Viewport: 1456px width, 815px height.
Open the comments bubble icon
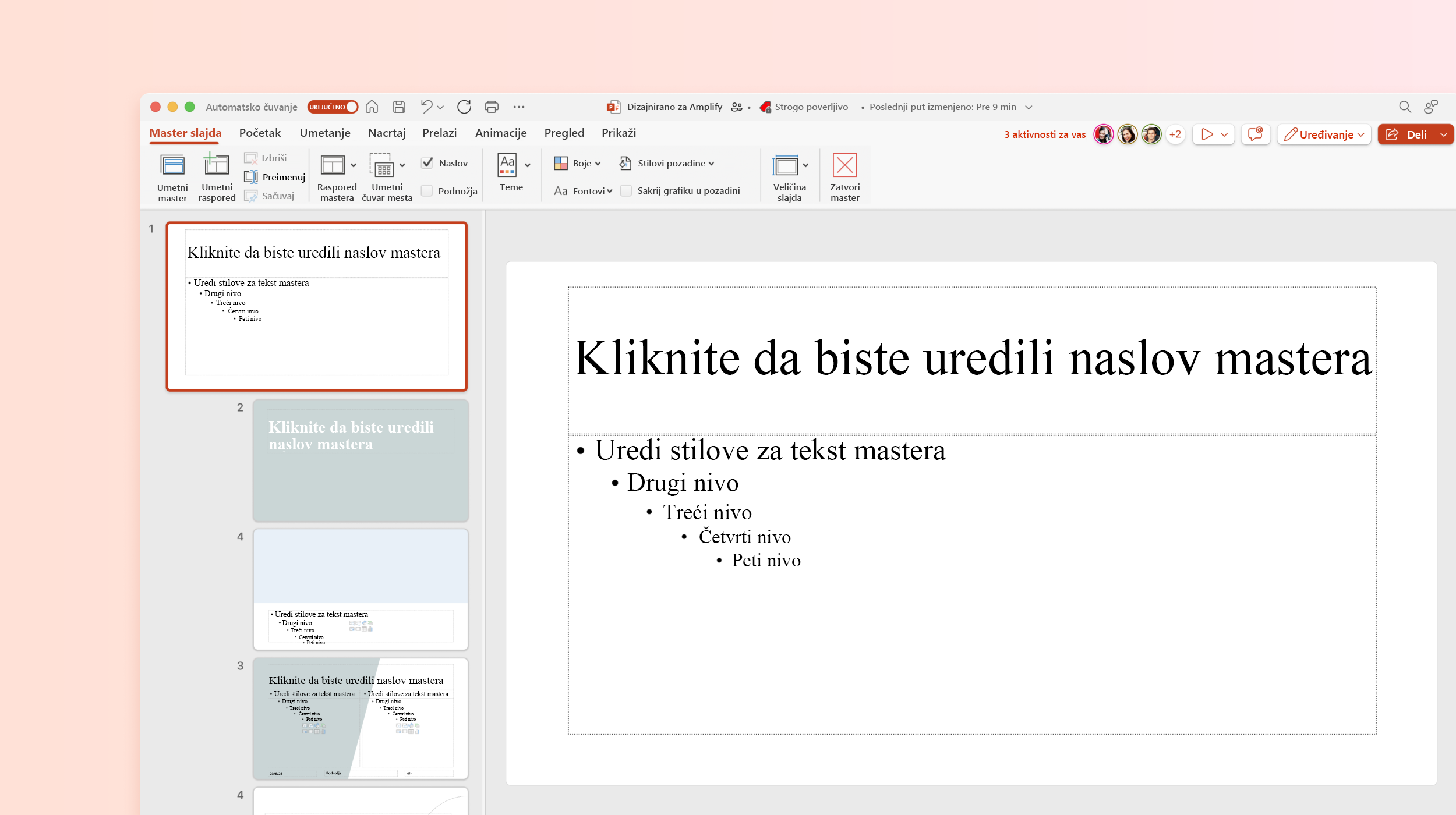1255,134
